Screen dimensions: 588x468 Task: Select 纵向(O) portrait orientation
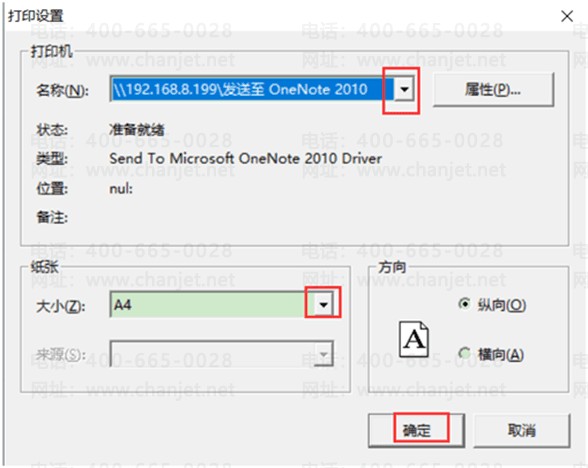[x=492, y=304]
